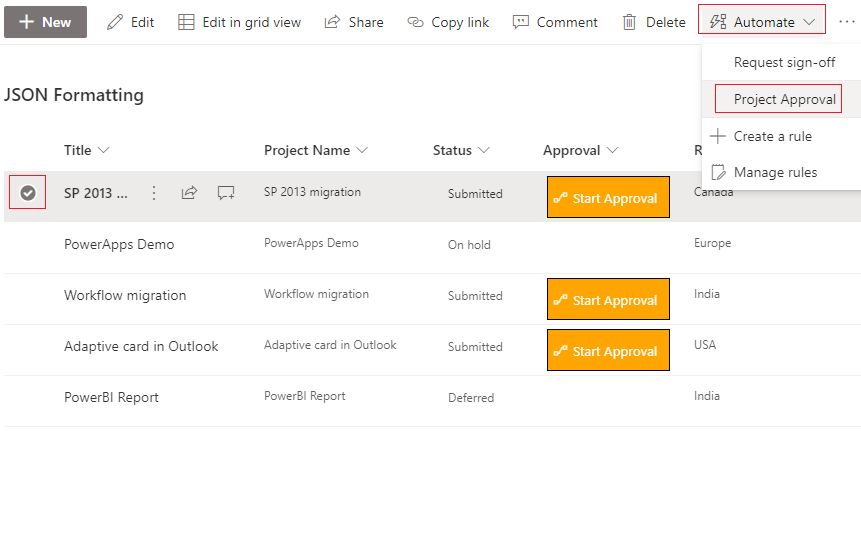The width and height of the screenshot is (861, 545).
Task: Click Submitted status in Adaptive card row
Action: [475, 347]
